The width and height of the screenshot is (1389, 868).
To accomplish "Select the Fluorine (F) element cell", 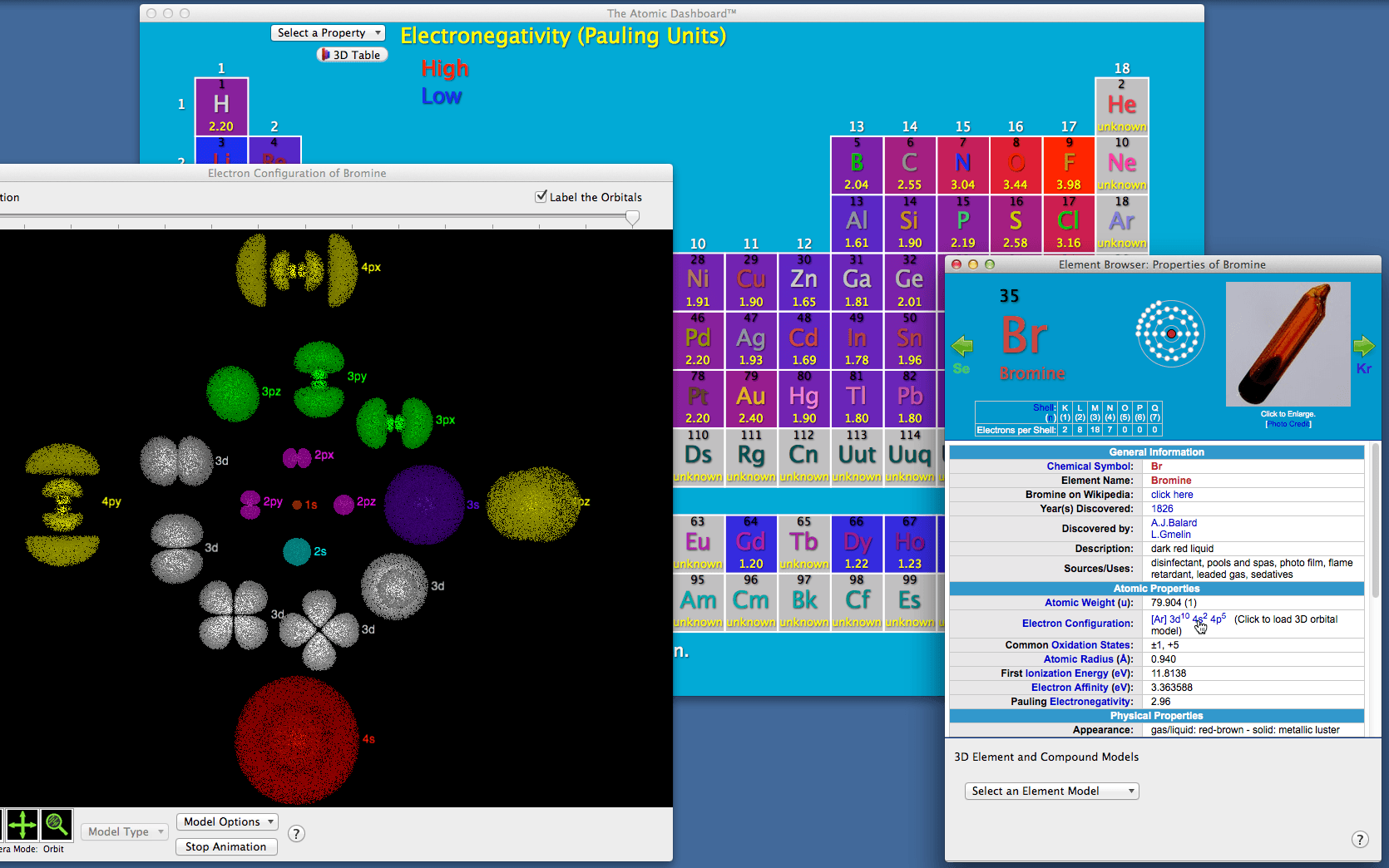I will 1069,165.
